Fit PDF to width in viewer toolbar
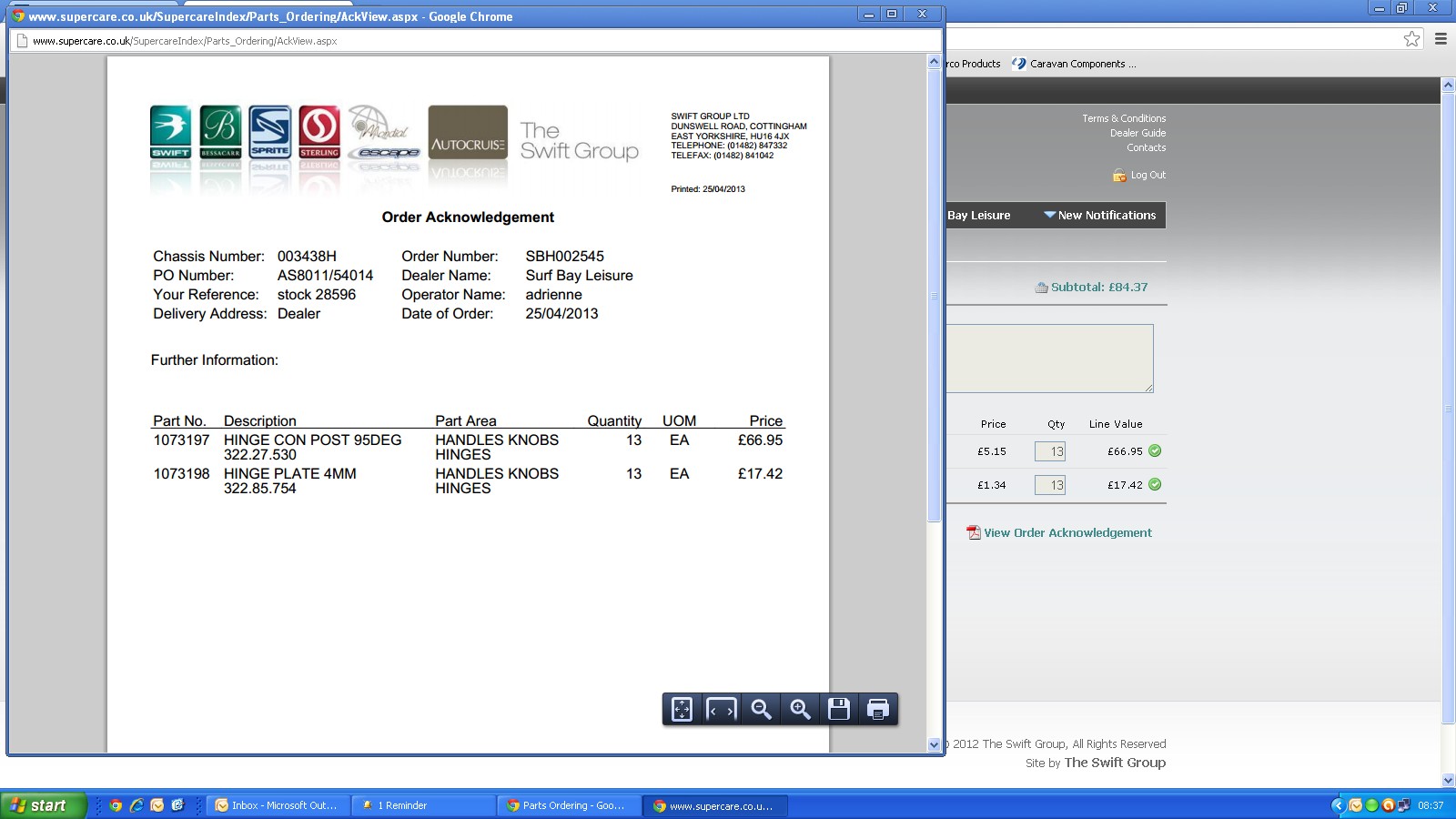 [722, 709]
